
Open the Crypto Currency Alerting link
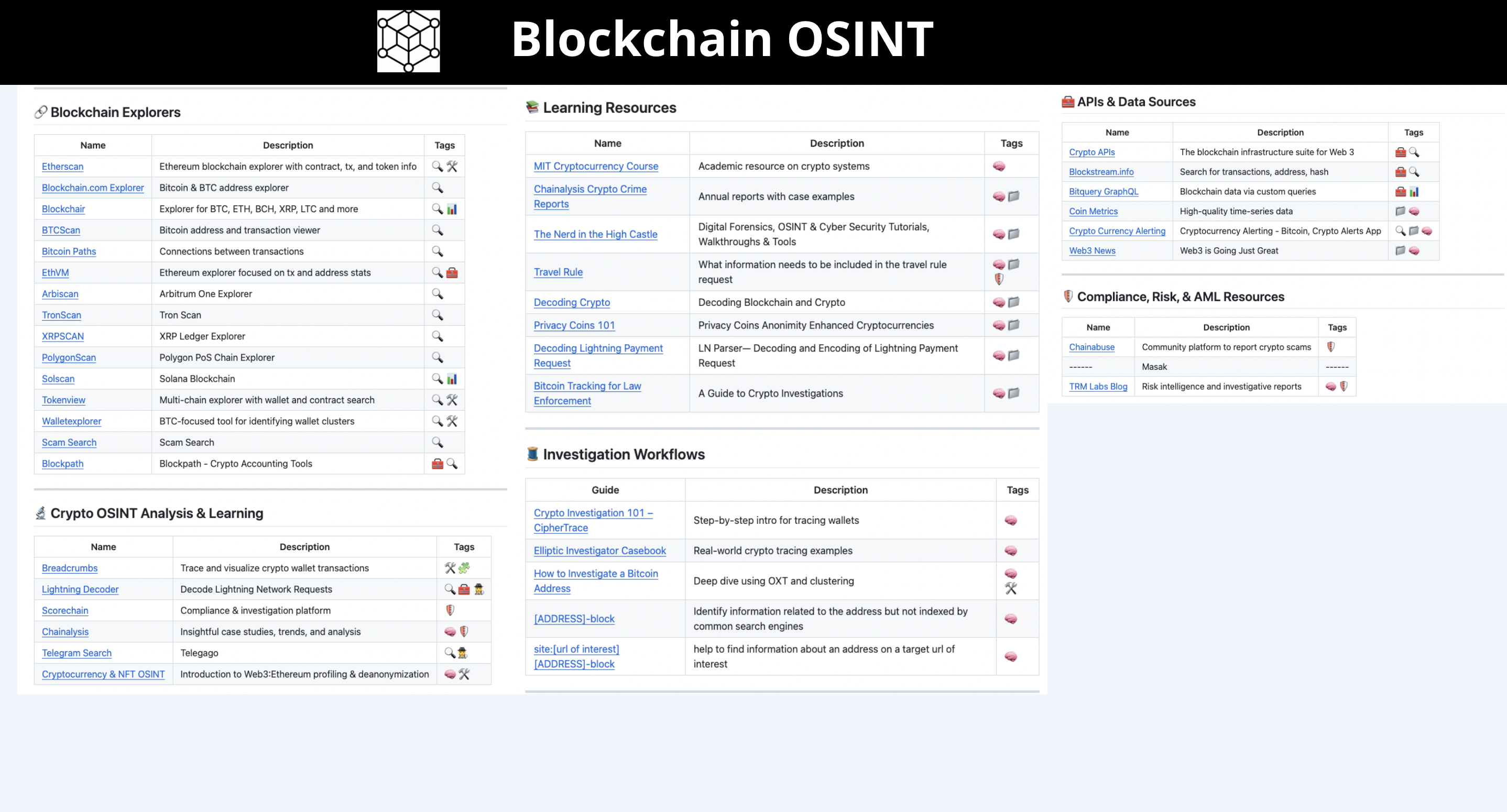(x=1117, y=231)
